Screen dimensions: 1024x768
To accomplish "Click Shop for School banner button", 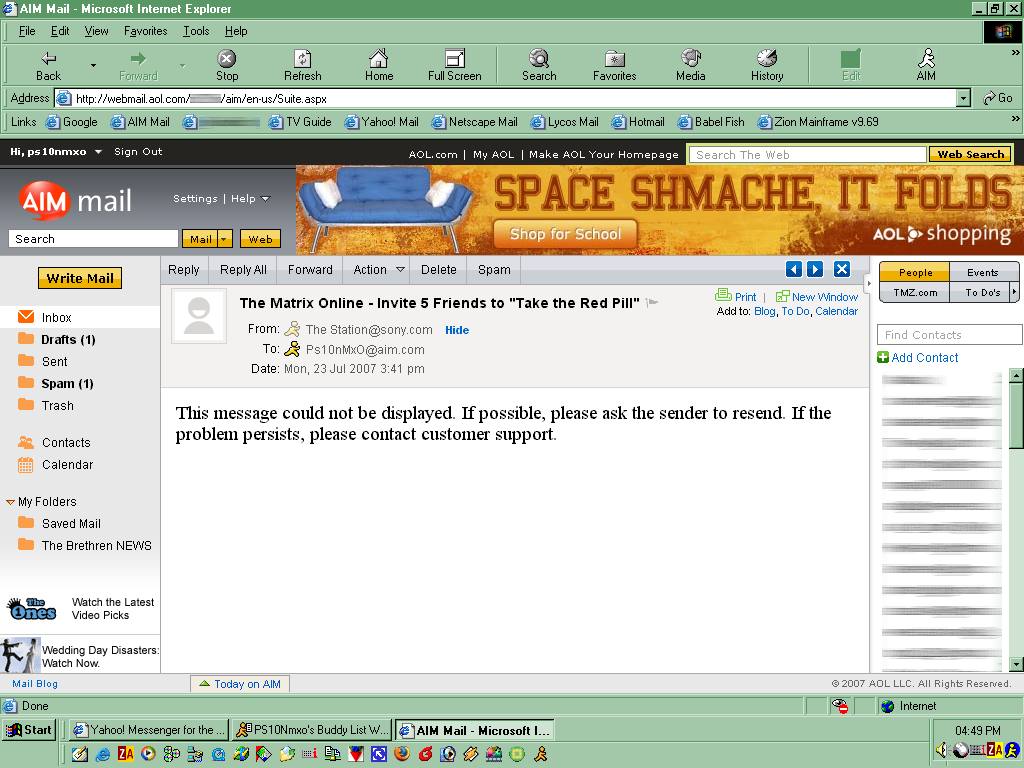I will (565, 234).
